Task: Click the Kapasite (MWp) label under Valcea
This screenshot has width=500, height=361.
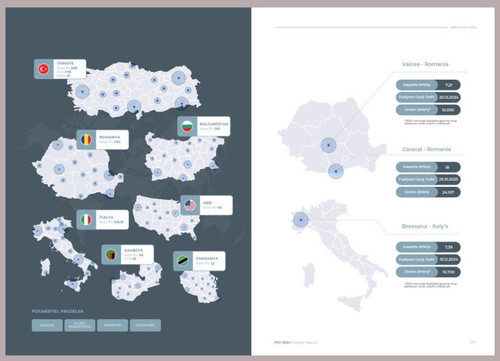Action: (417, 85)
